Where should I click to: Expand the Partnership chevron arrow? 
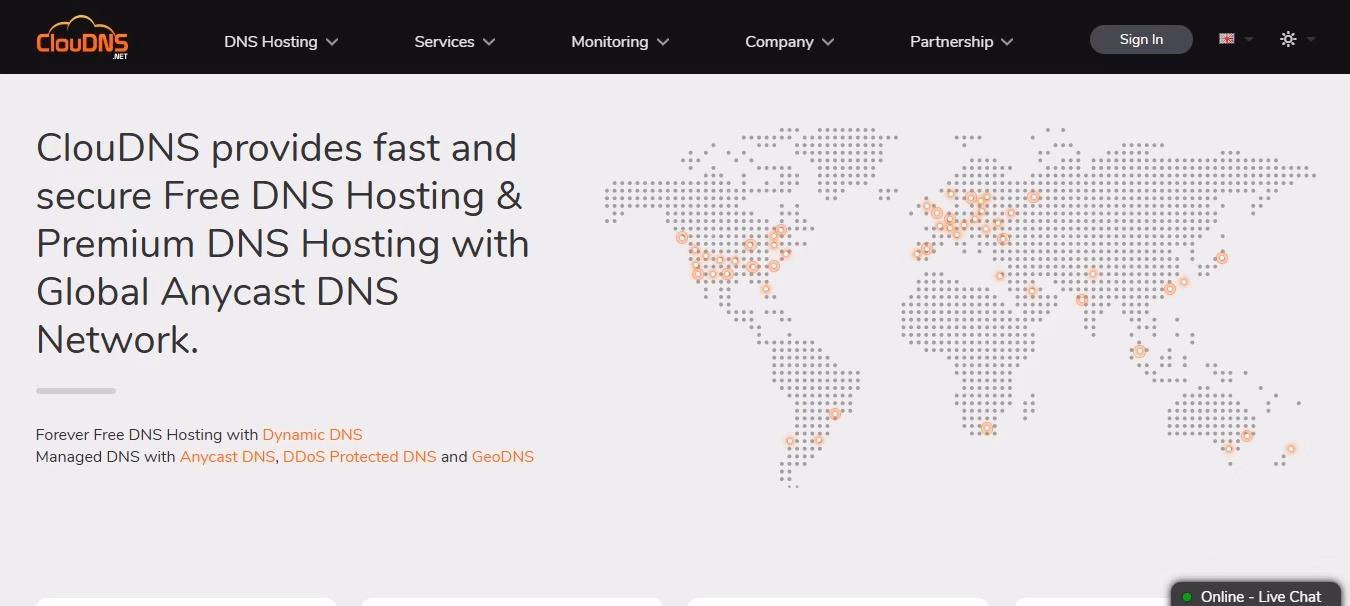coord(1007,42)
